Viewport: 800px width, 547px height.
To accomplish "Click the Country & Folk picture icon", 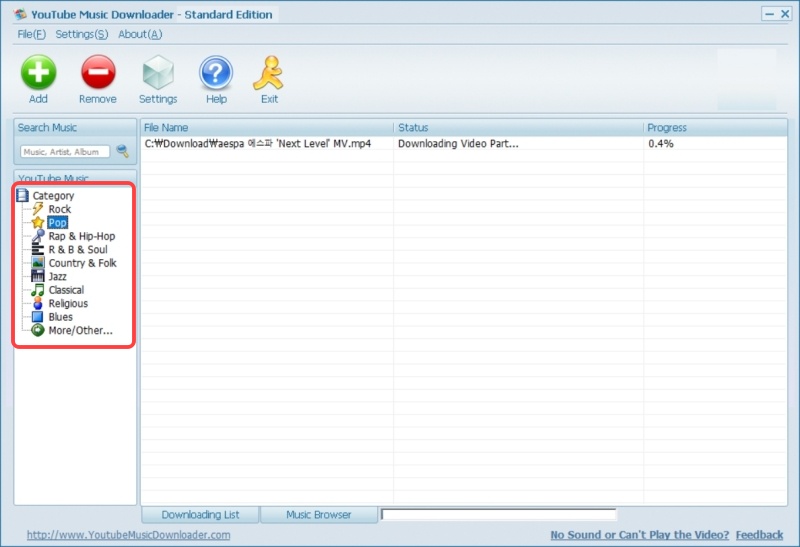I will click(x=38, y=263).
